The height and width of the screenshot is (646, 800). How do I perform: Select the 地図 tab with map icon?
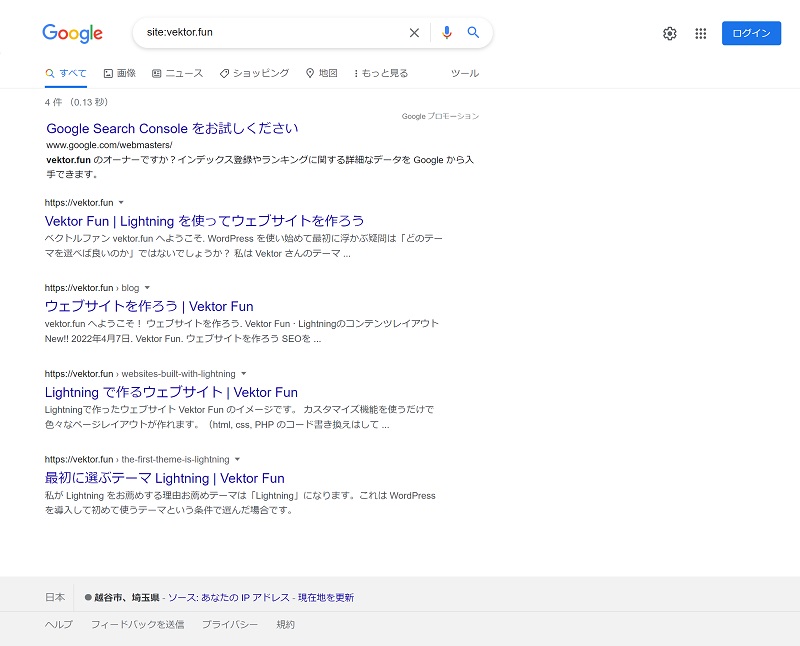click(320, 73)
